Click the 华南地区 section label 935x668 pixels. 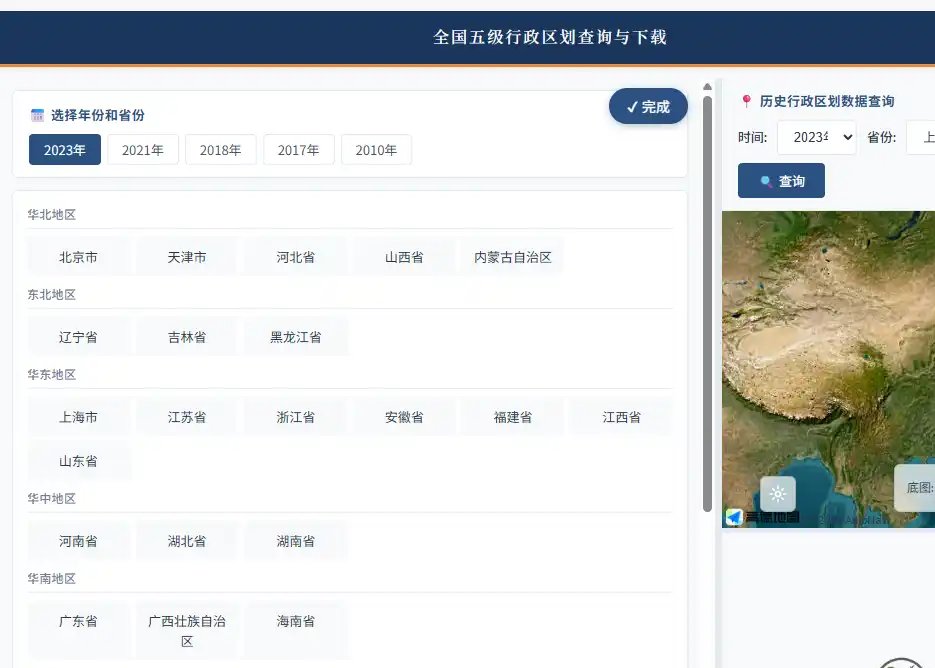(x=51, y=579)
